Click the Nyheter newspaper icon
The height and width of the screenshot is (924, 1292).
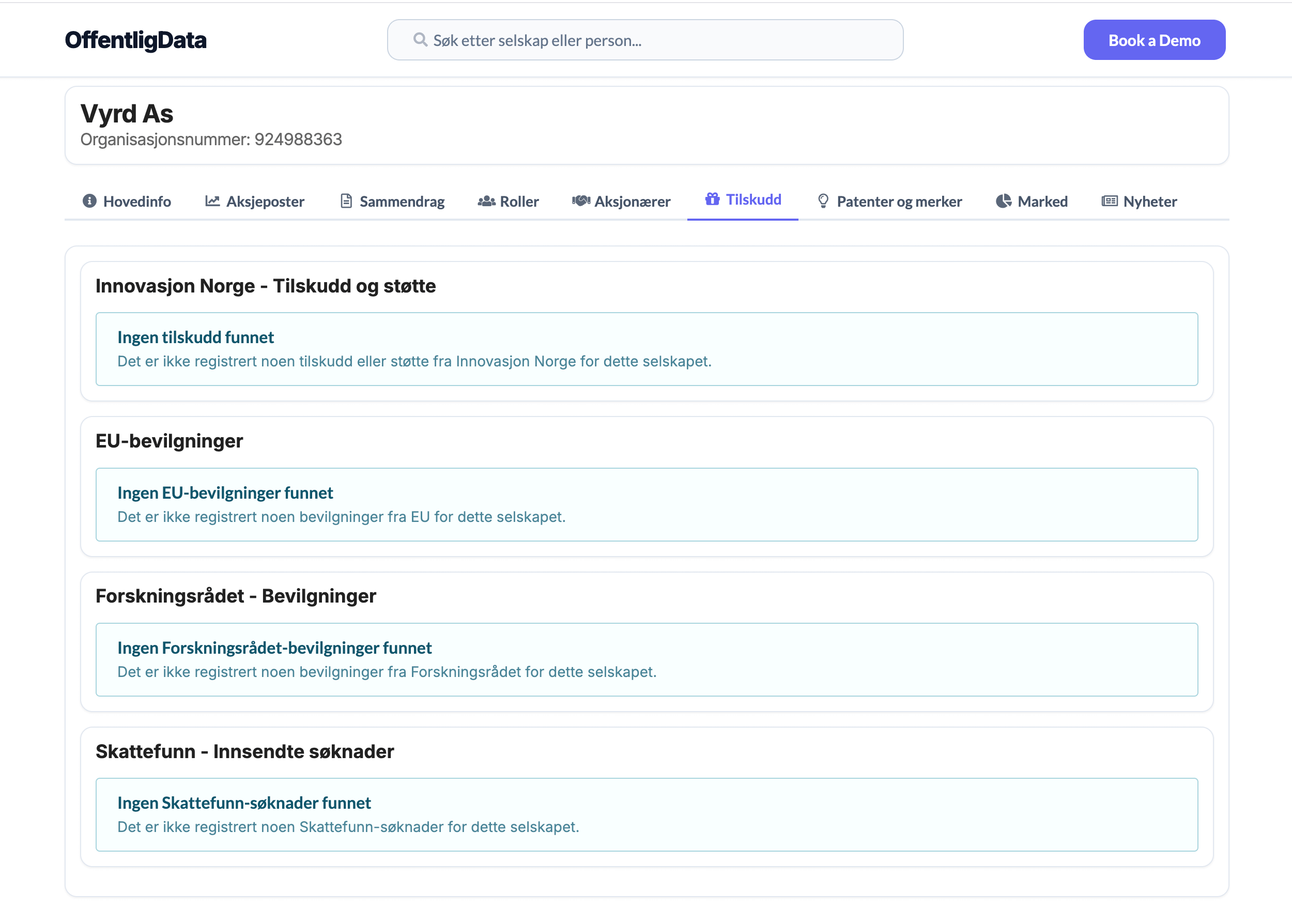tap(1110, 201)
